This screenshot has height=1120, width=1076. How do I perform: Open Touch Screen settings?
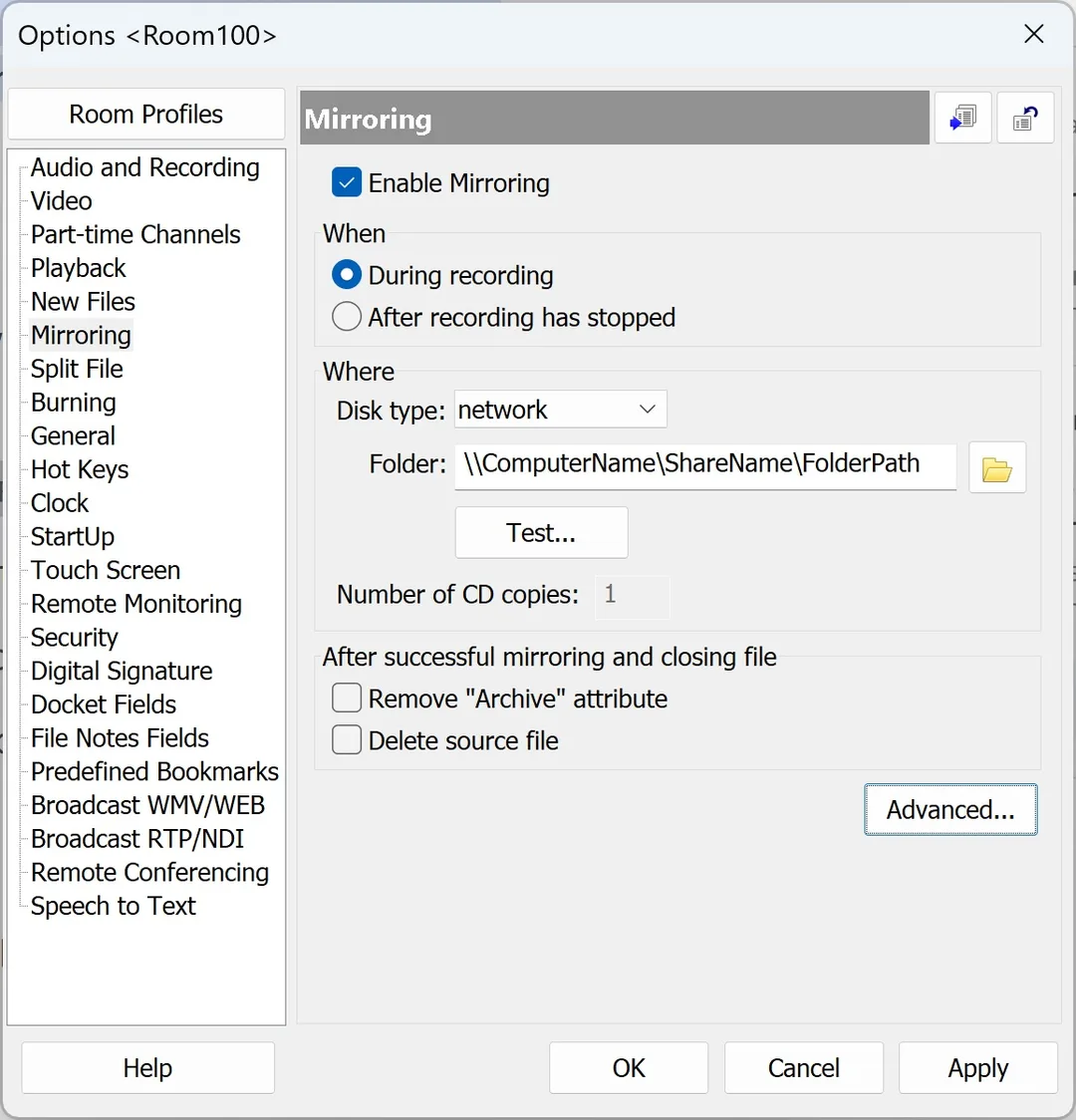point(106,571)
